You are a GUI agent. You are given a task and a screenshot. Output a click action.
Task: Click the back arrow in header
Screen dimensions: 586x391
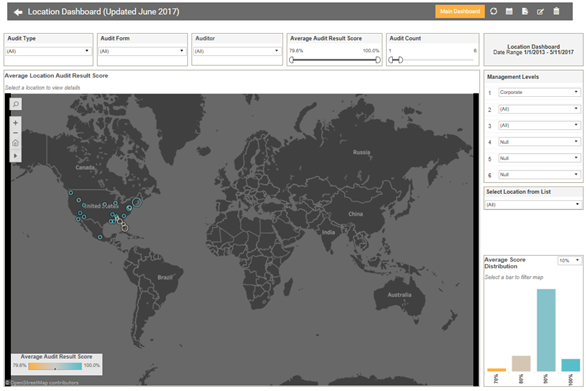coord(18,12)
